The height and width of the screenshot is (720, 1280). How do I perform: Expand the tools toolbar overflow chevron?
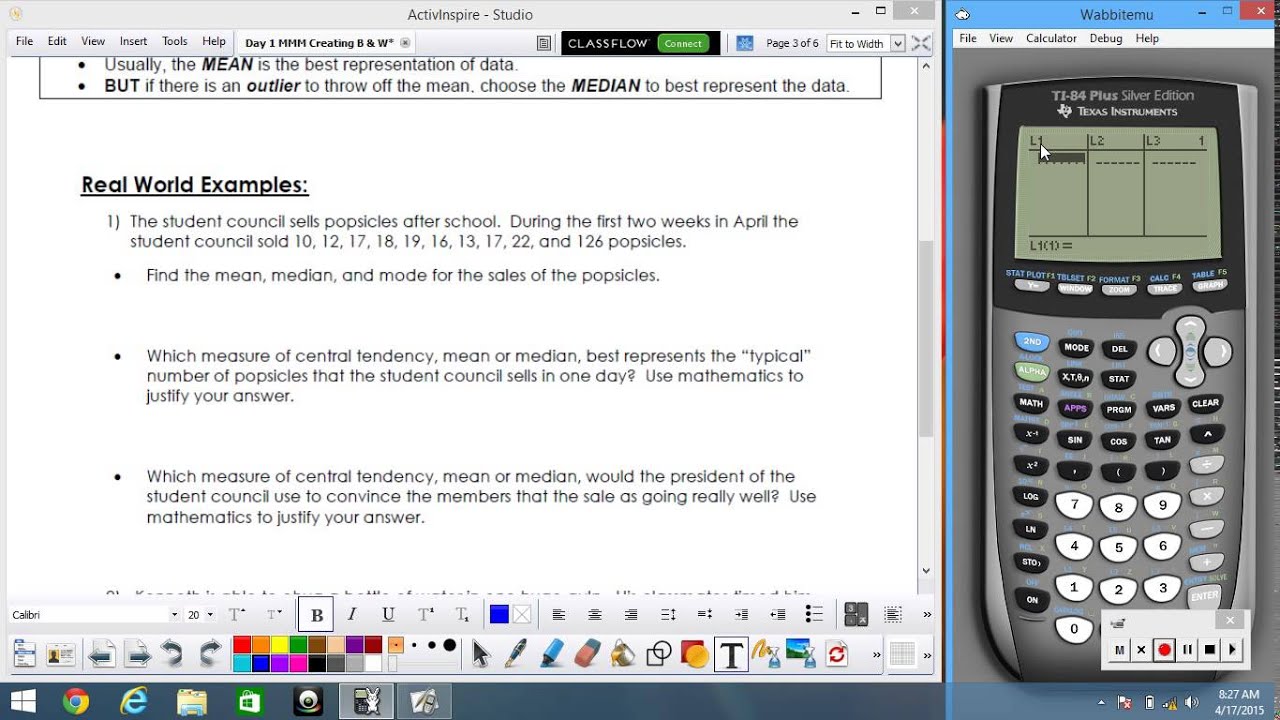click(877, 655)
